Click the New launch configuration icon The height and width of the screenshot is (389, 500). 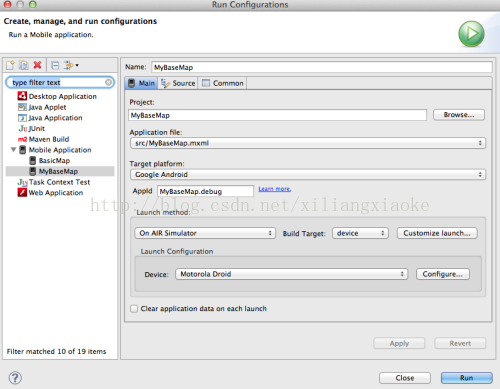tap(10, 65)
